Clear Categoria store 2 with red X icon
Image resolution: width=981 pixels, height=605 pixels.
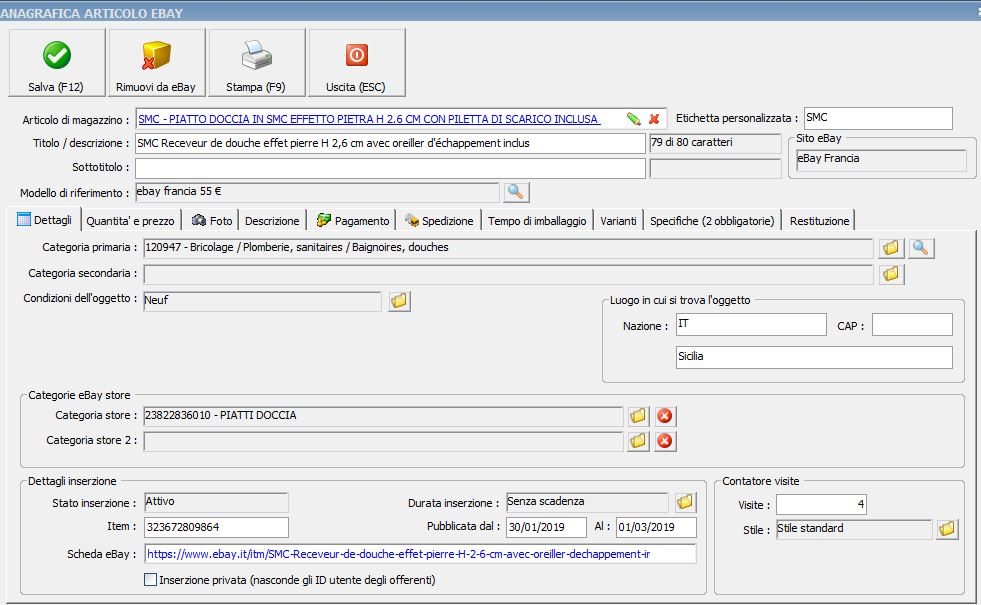click(664, 441)
